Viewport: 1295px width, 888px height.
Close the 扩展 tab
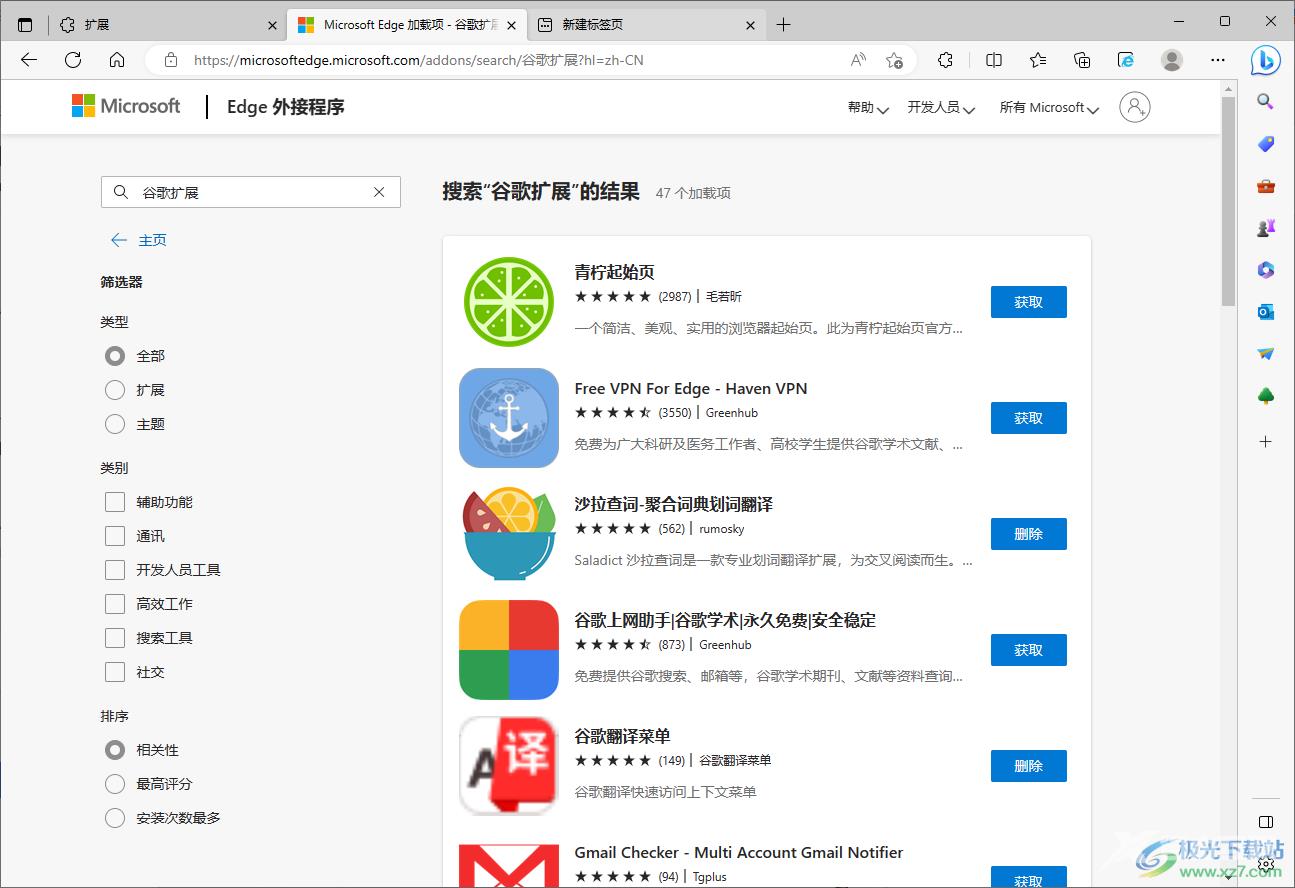(273, 25)
